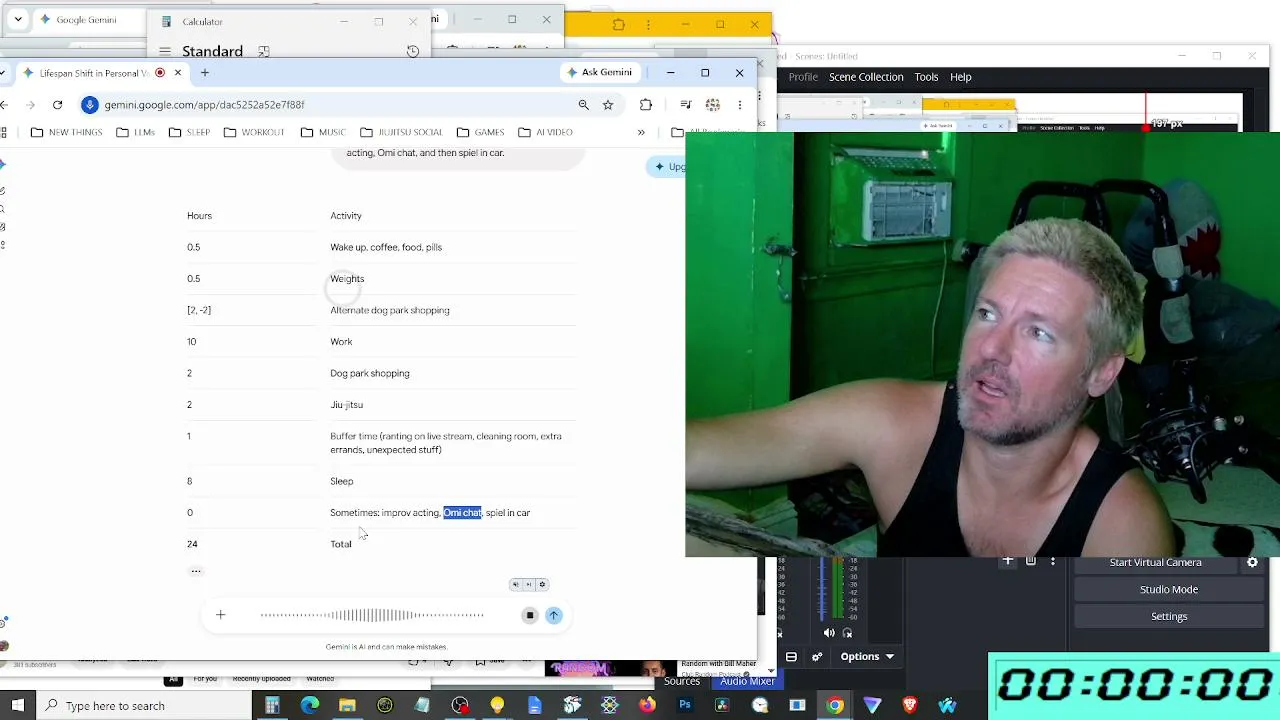
Task: Open a new Chrome tab
Action: coord(204,72)
